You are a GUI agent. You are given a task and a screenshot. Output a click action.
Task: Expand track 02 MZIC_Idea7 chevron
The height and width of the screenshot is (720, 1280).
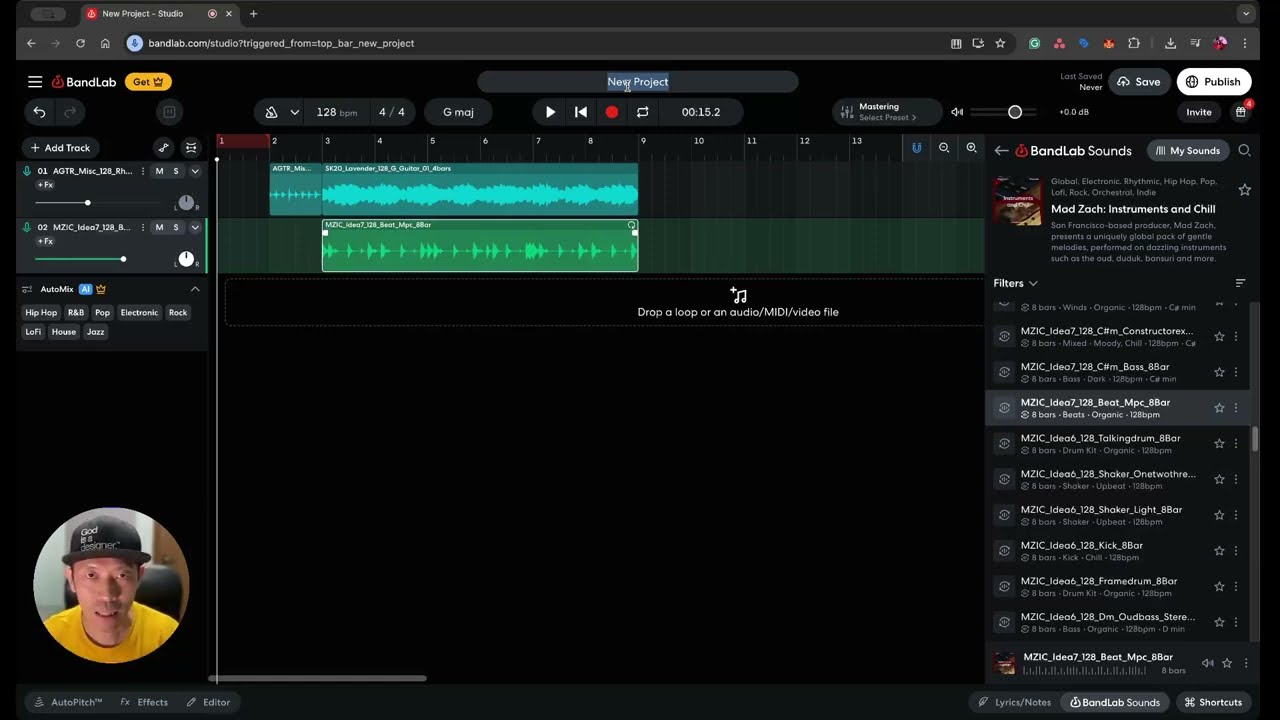(x=195, y=227)
